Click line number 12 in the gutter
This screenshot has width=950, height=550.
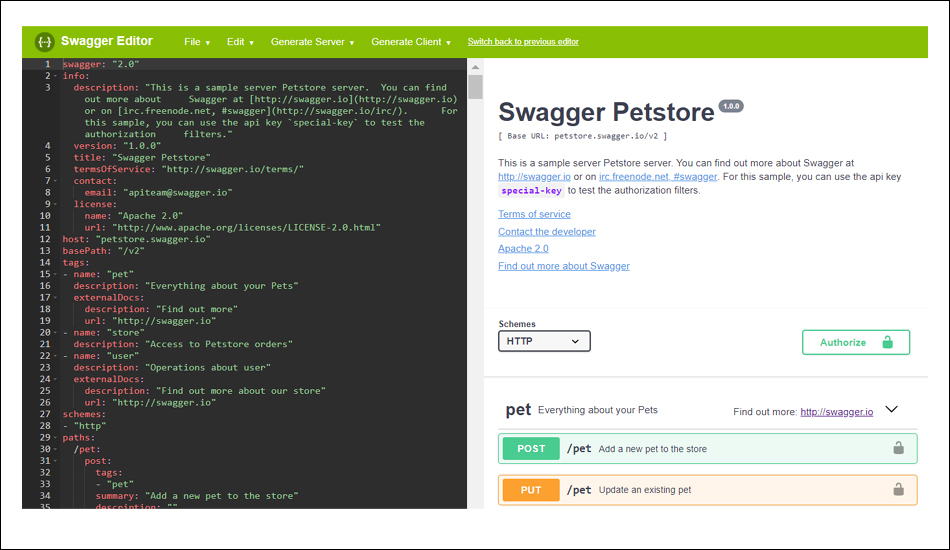coord(45,239)
